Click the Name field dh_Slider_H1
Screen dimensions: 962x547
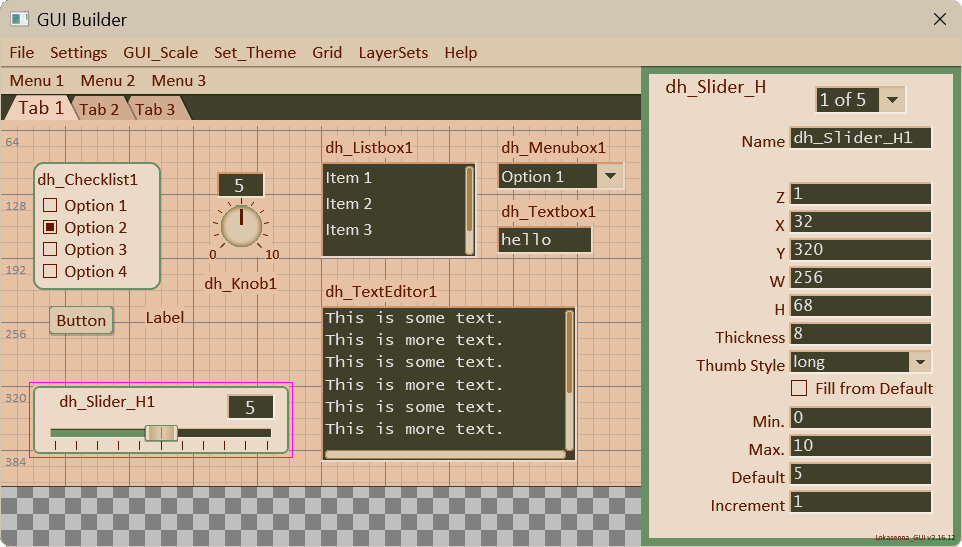(860, 138)
